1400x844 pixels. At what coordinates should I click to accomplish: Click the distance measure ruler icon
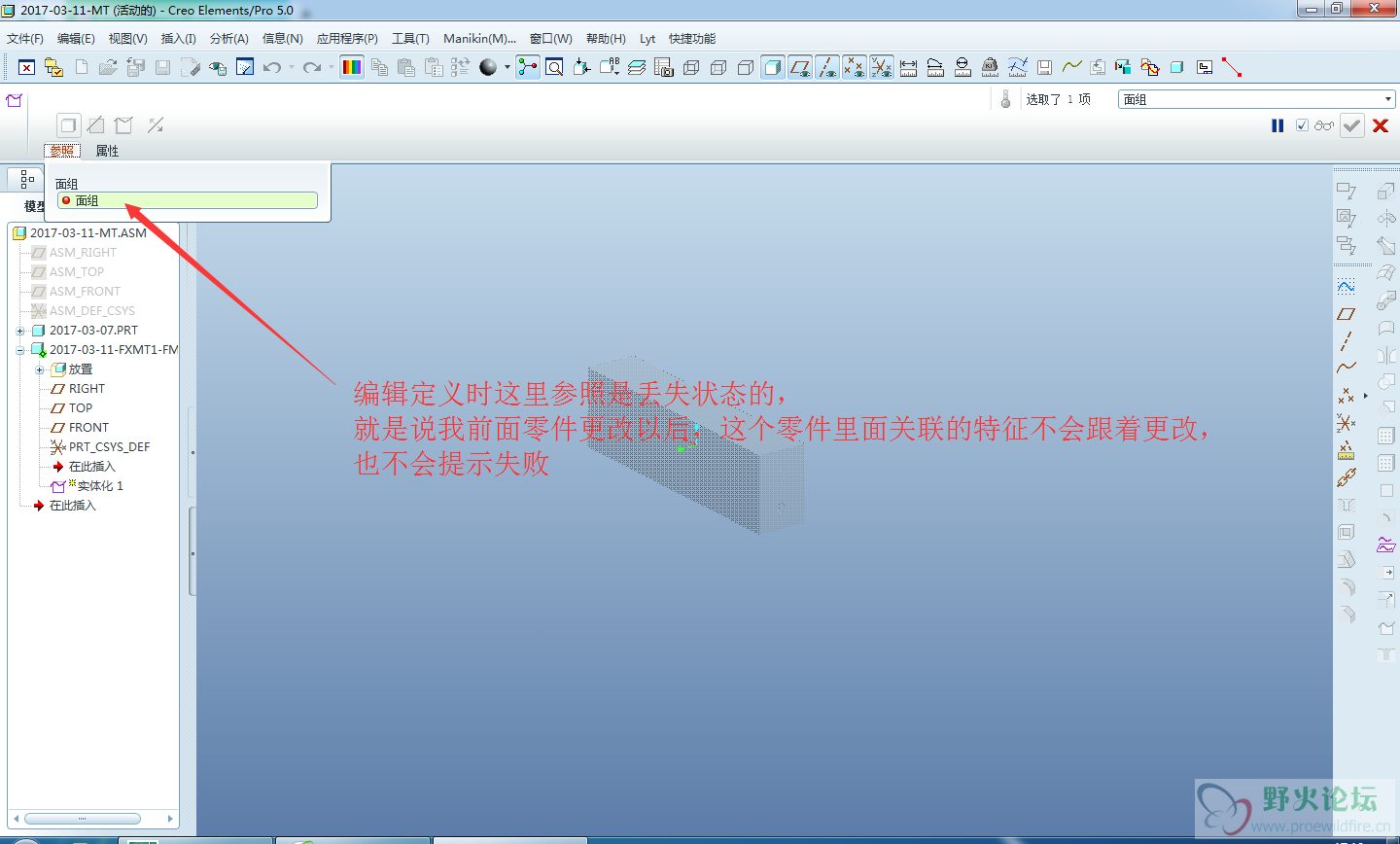coord(909,67)
